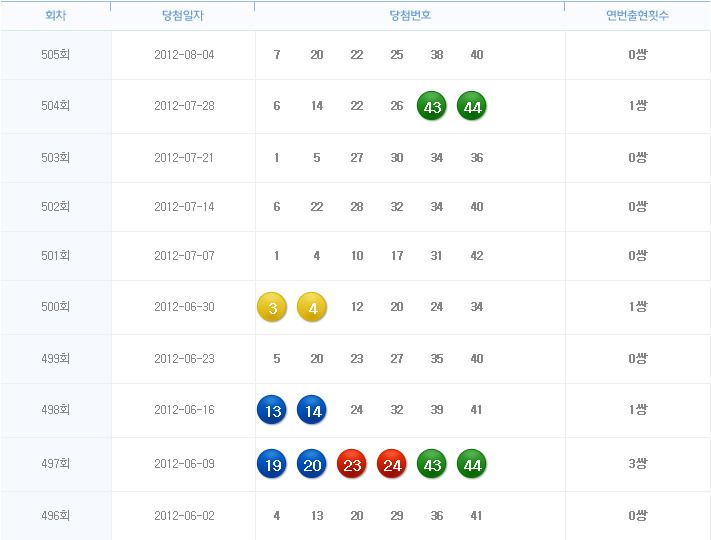This screenshot has width=711, height=540.
Task: Click the 당첨일자 column header
Action: click(x=183, y=15)
